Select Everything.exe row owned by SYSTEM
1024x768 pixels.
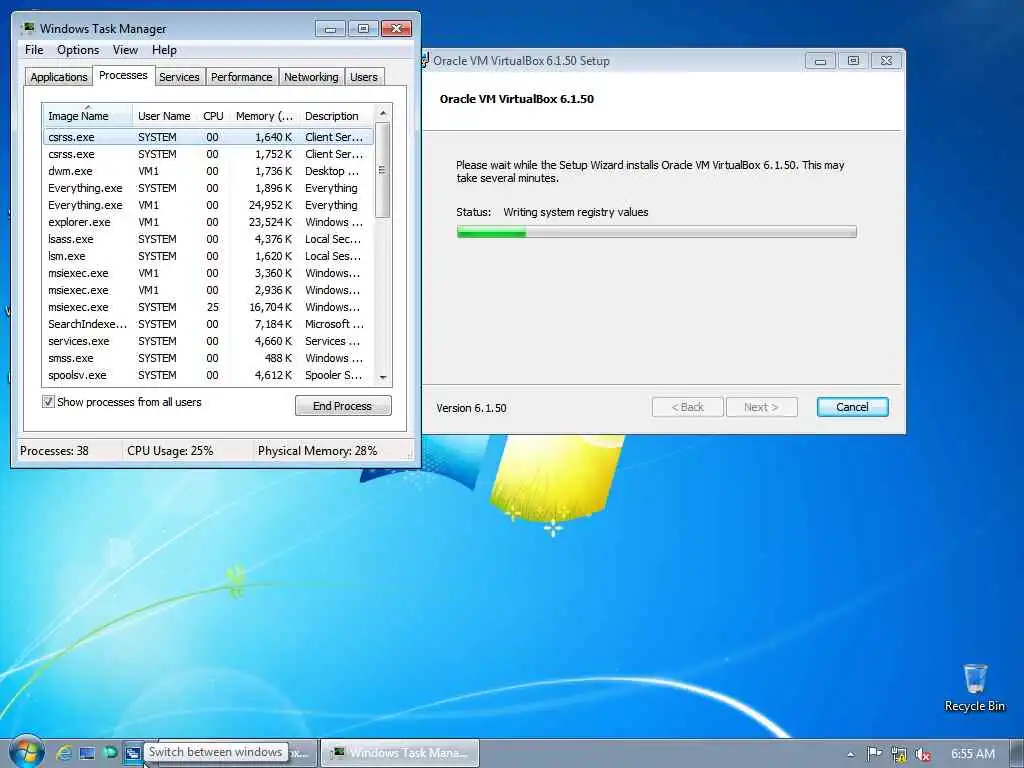click(208, 188)
